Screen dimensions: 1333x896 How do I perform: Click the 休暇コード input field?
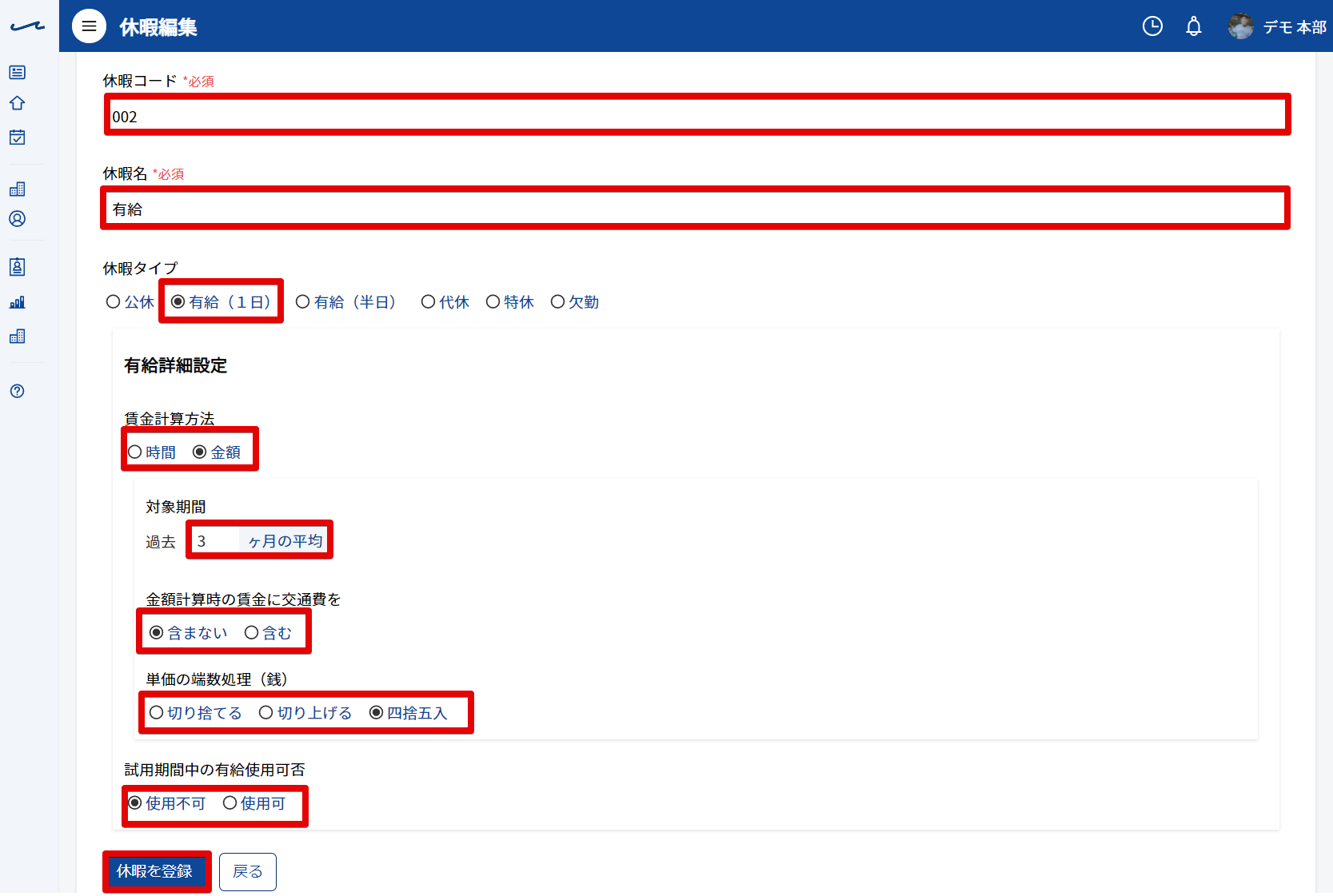click(x=697, y=116)
